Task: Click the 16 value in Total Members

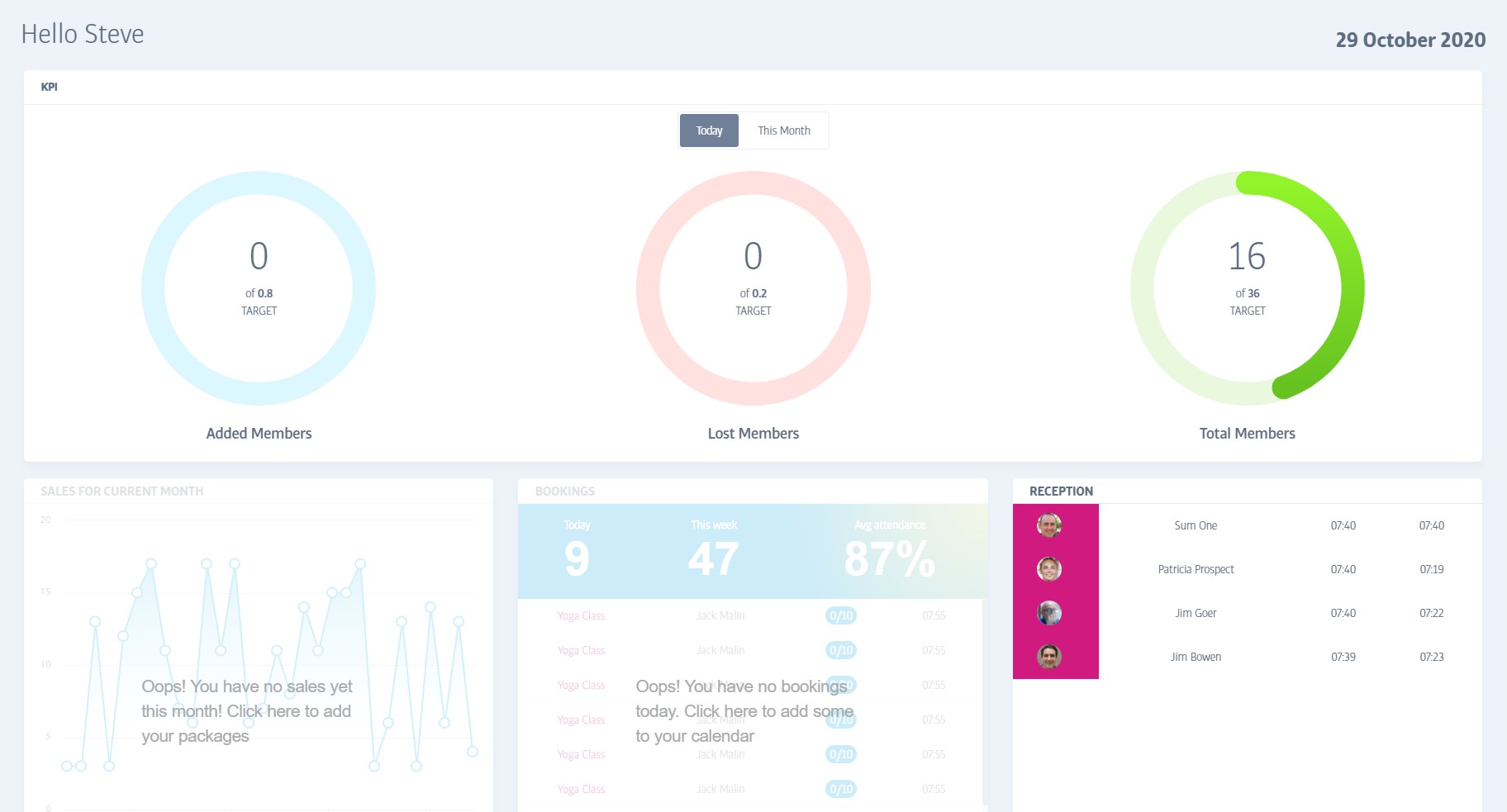Action: pyautogui.click(x=1247, y=256)
